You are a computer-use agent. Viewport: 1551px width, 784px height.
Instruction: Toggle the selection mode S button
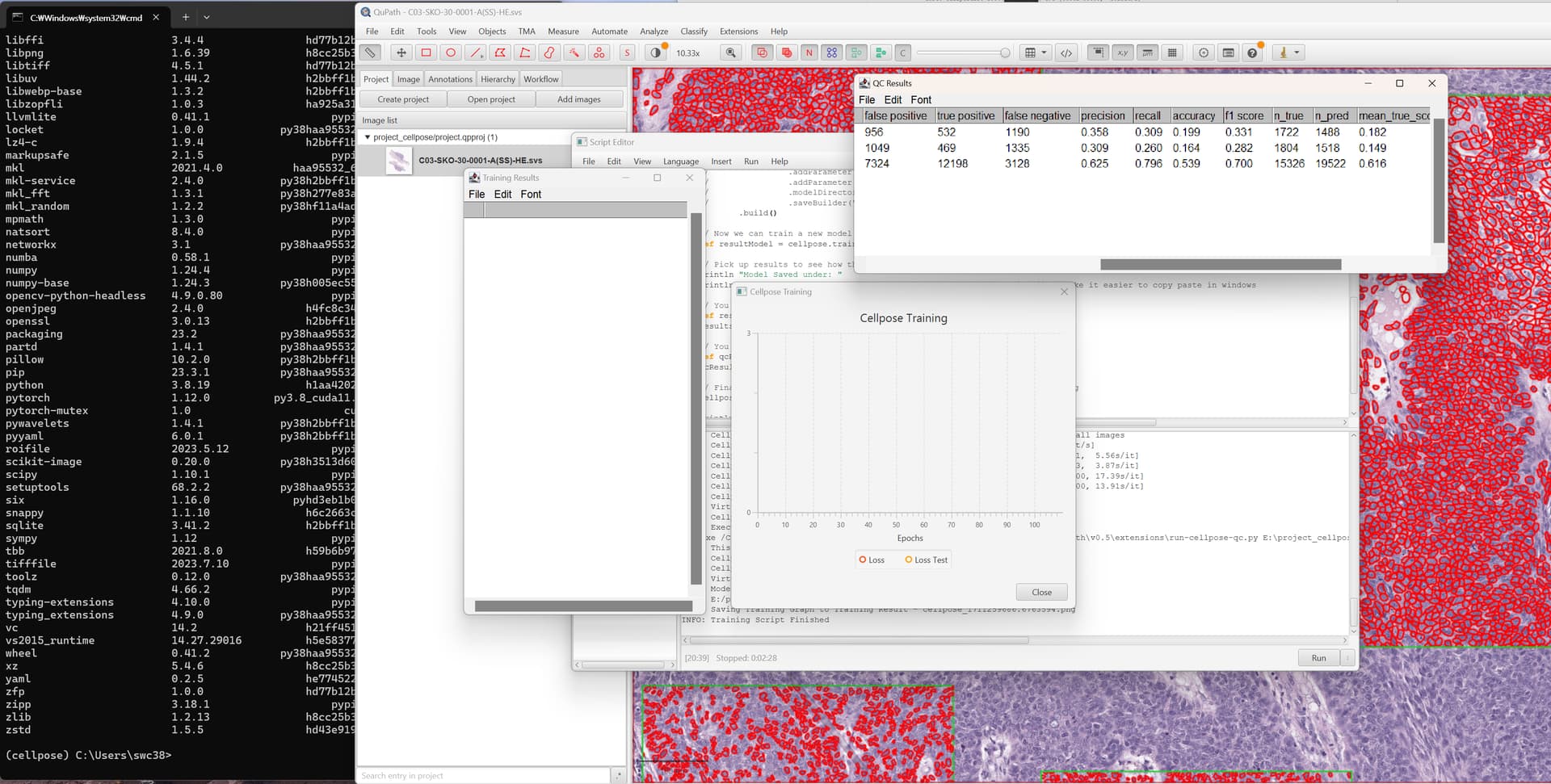click(x=627, y=52)
